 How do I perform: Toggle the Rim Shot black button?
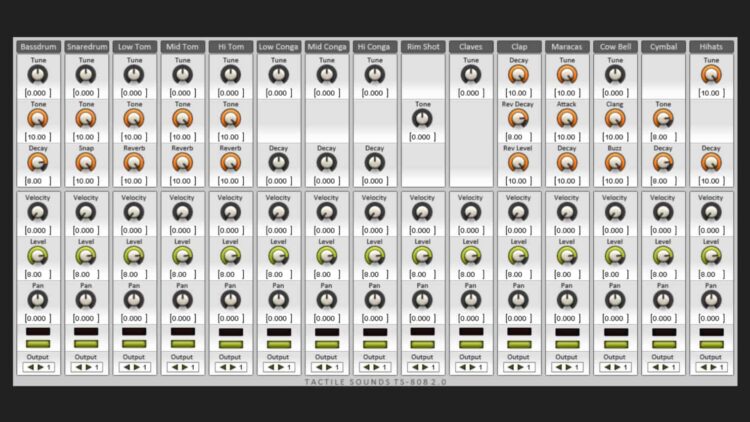point(422,331)
